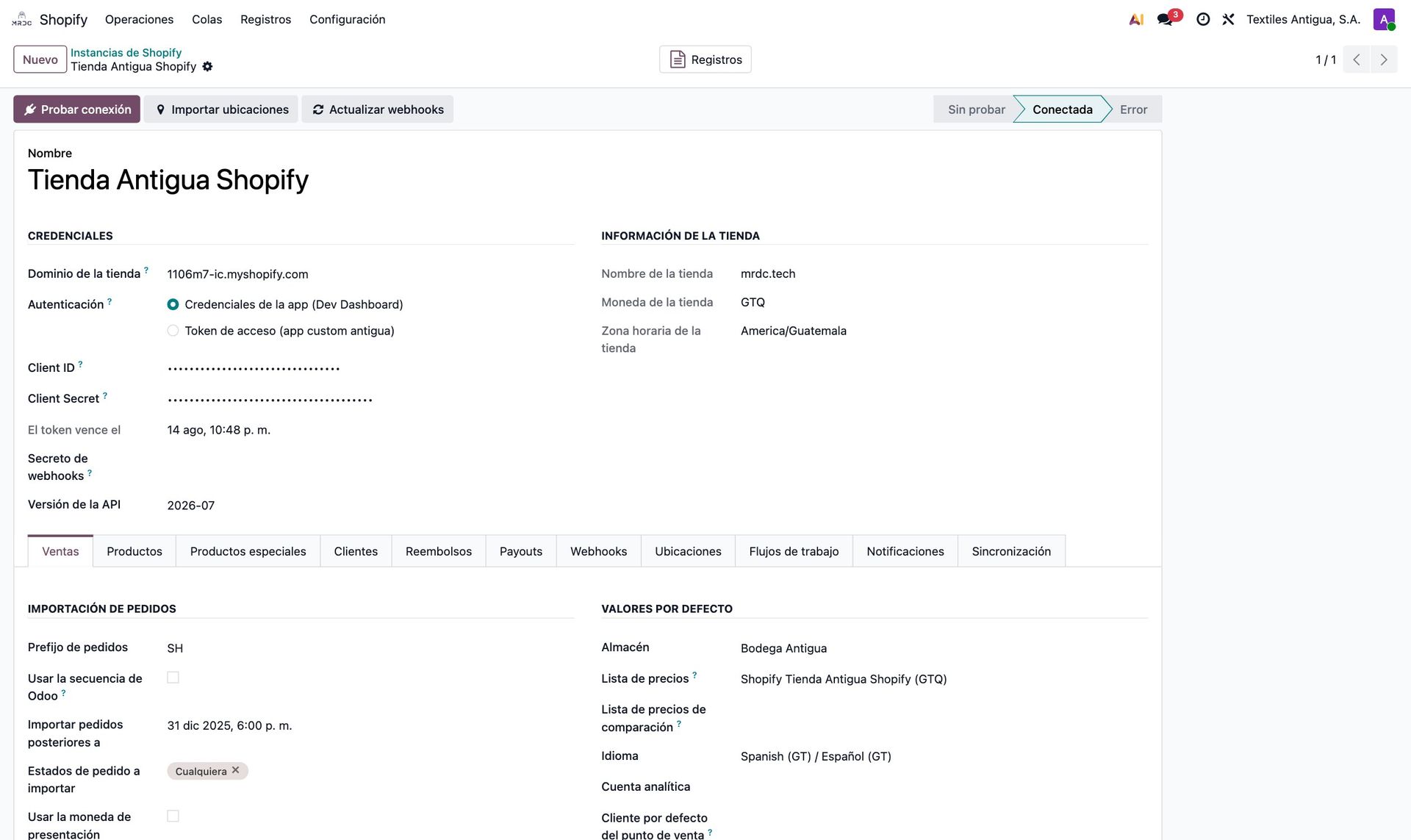This screenshot has width=1411, height=840.
Task: Click Probar conexión button
Action: tap(76, 110)
